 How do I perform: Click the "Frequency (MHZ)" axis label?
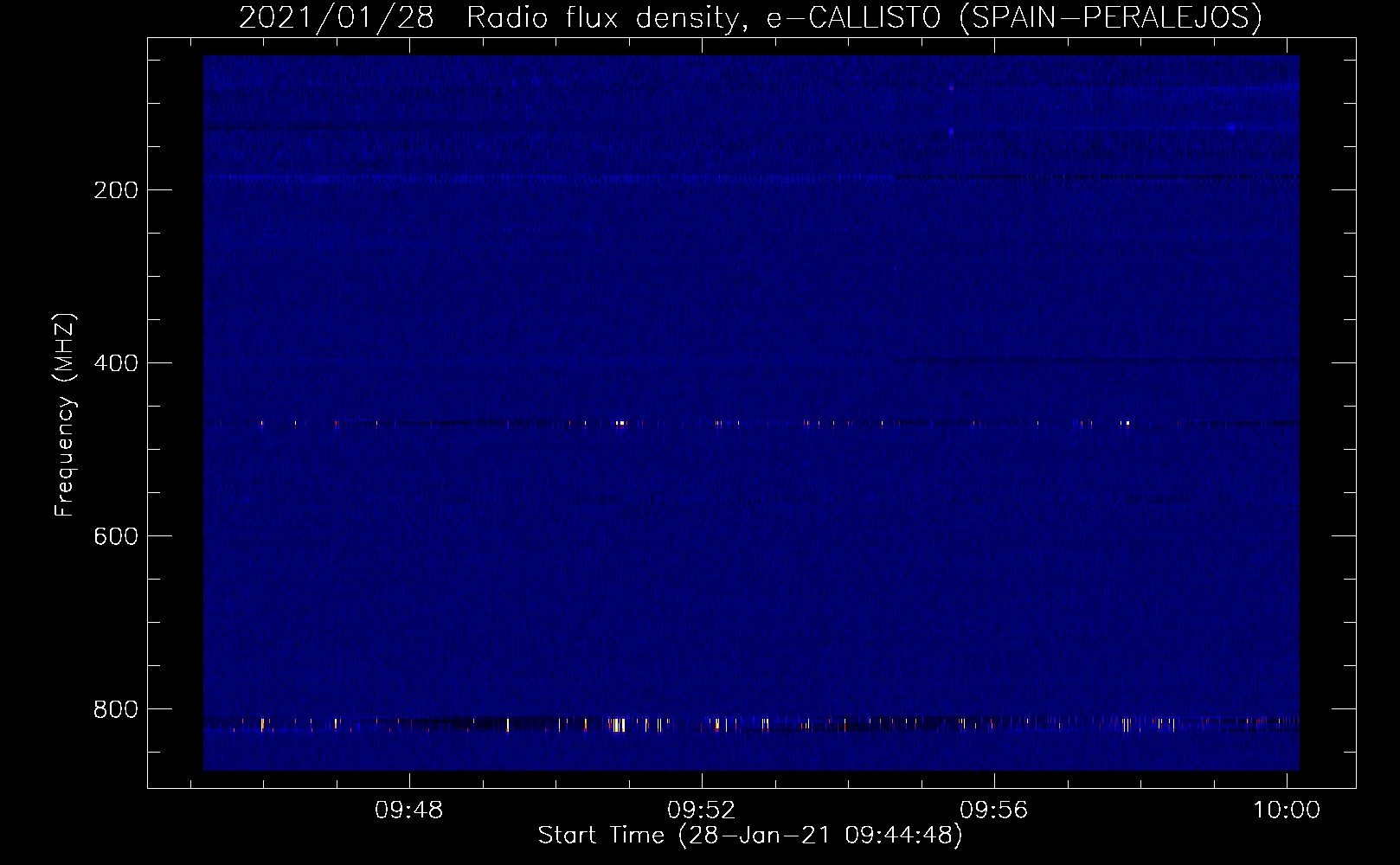pos(65,415)
